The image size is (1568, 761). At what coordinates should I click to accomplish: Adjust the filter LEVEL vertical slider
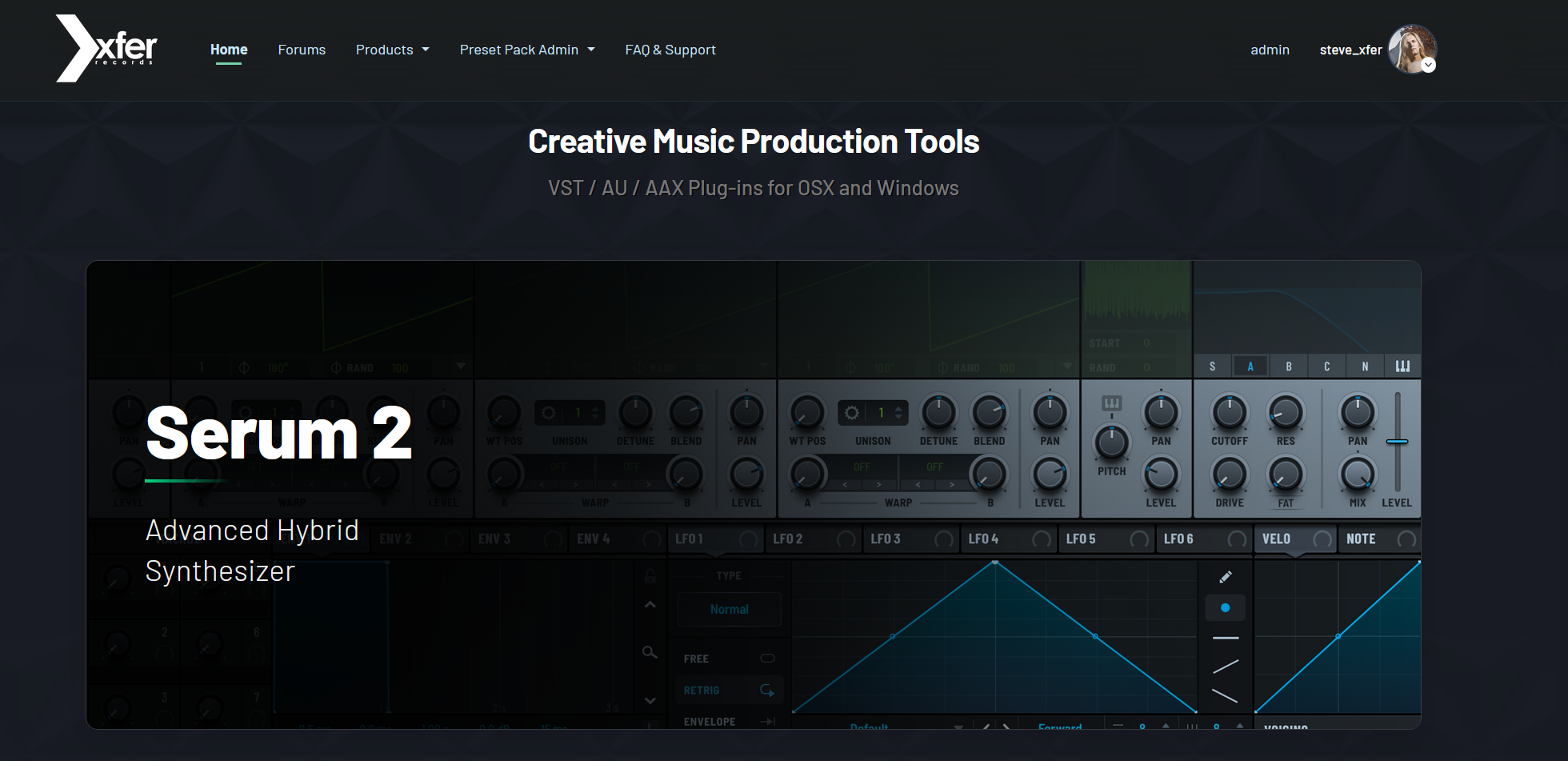pyautogui.click(x=1397, y=442)
